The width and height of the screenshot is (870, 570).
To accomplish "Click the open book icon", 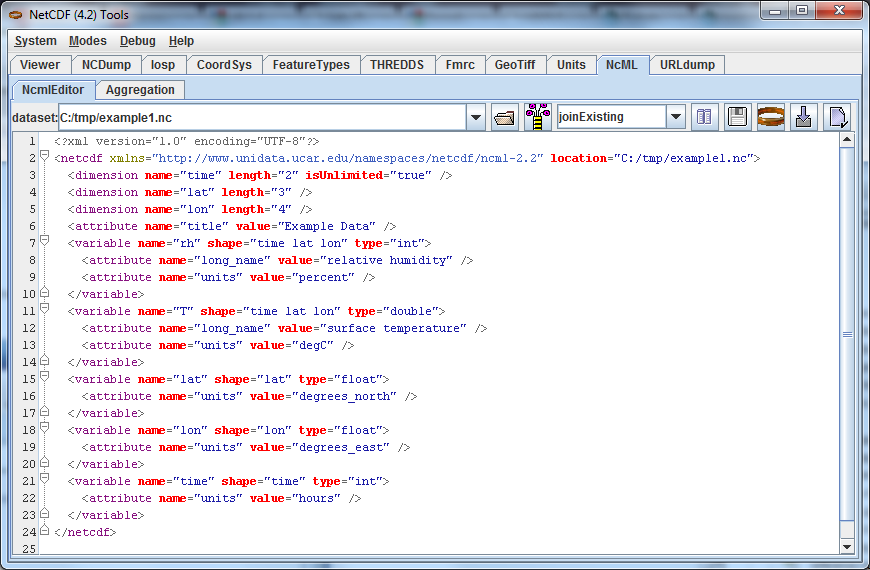I will [705, 117].
